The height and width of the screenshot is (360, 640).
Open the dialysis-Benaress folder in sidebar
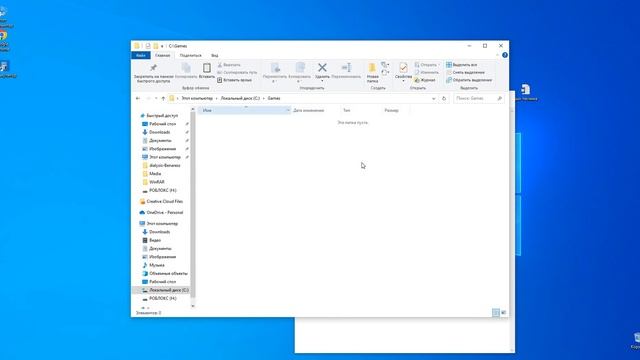click(x=162, y=165)
